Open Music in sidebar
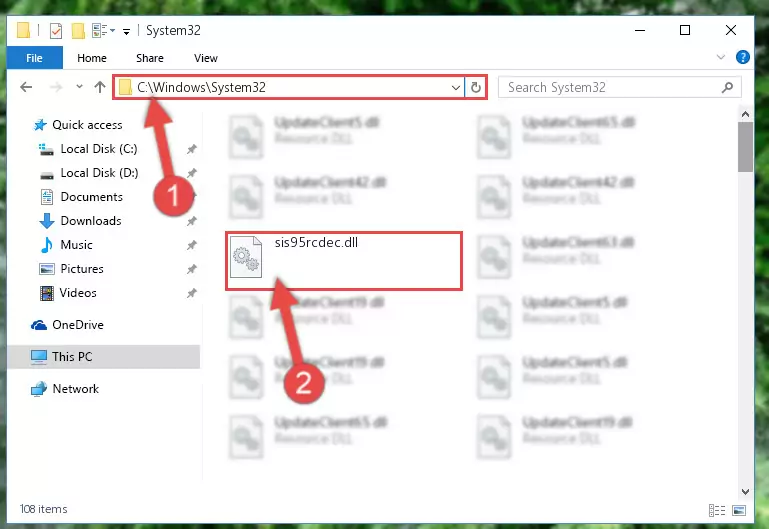 coord(77,245)
